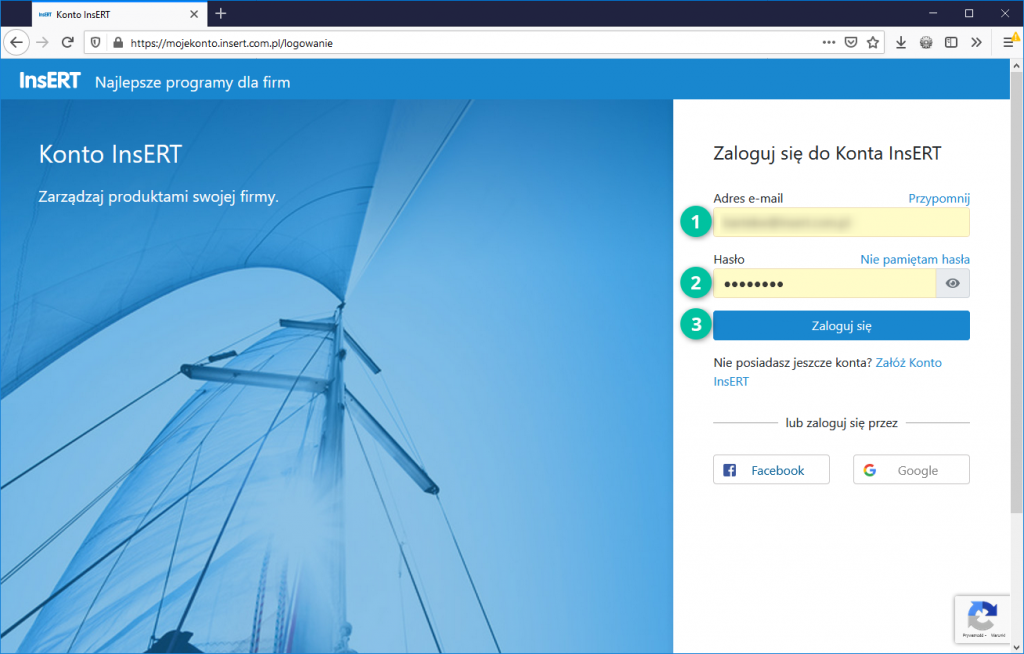
Task: Click the page vertical scrollbar
Action: pos(1017,294)
